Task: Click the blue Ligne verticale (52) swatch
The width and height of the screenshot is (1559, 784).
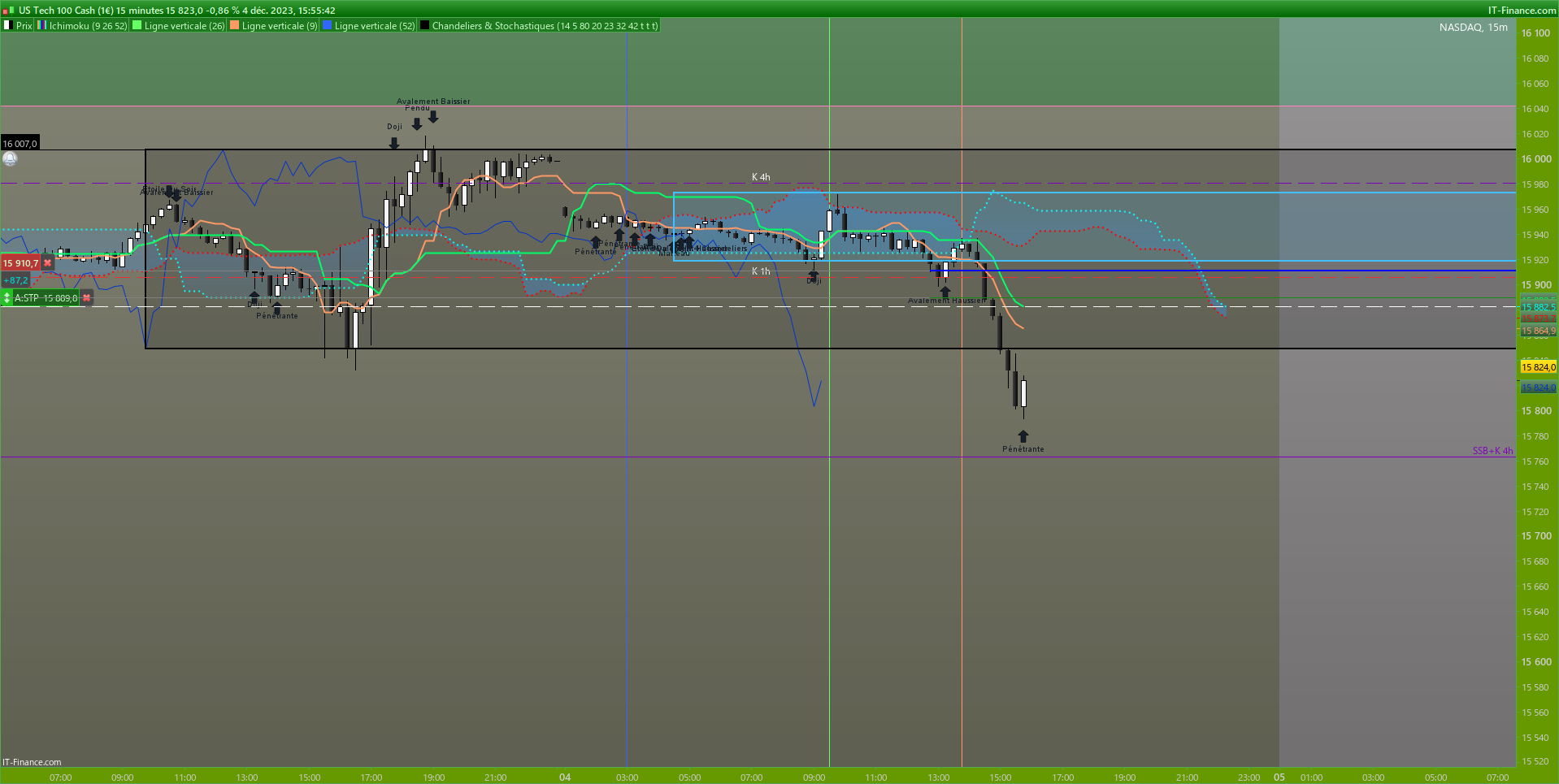Action: pos(328,26)
